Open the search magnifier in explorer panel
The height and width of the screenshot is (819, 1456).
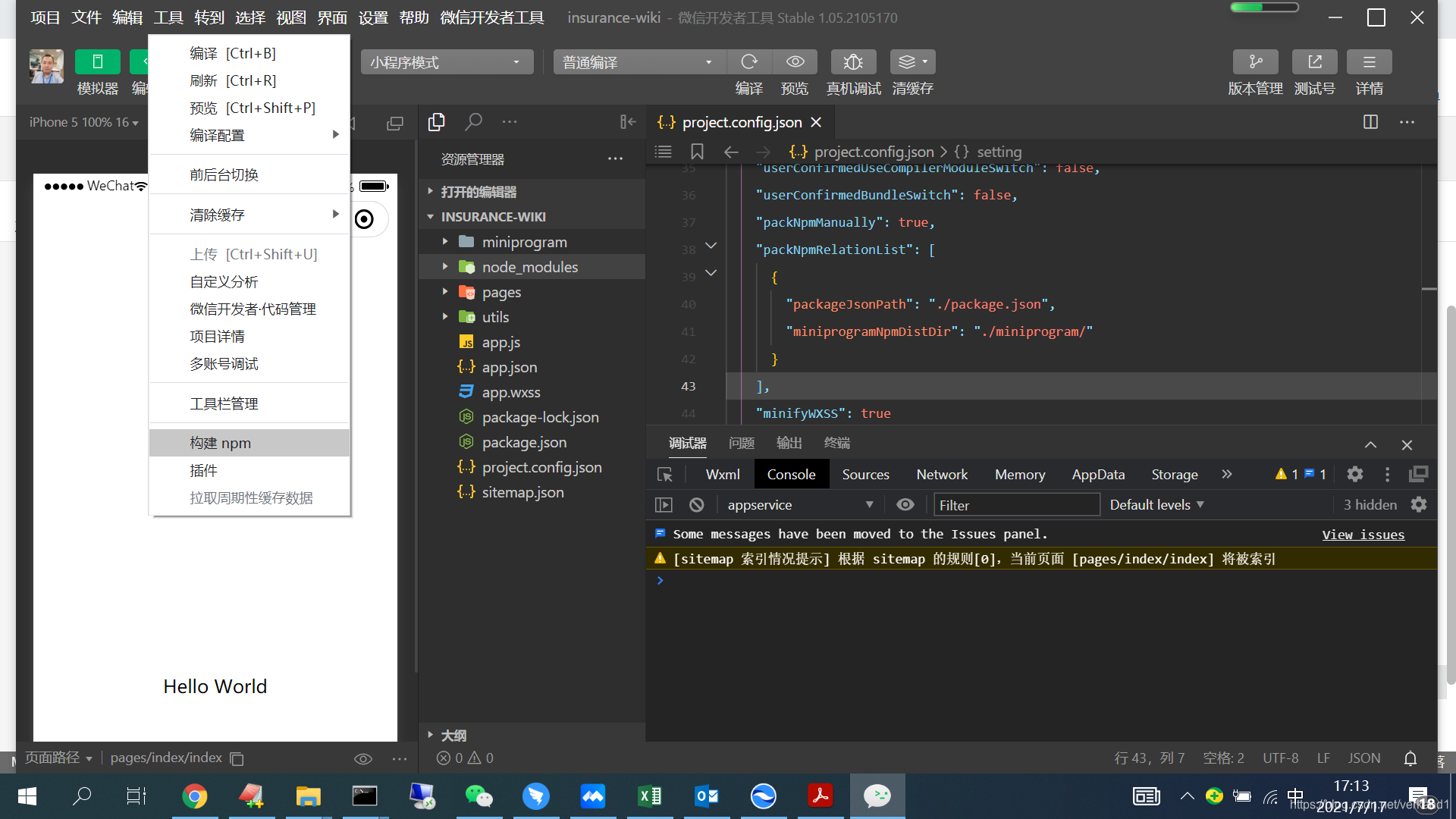click(473, 122)
